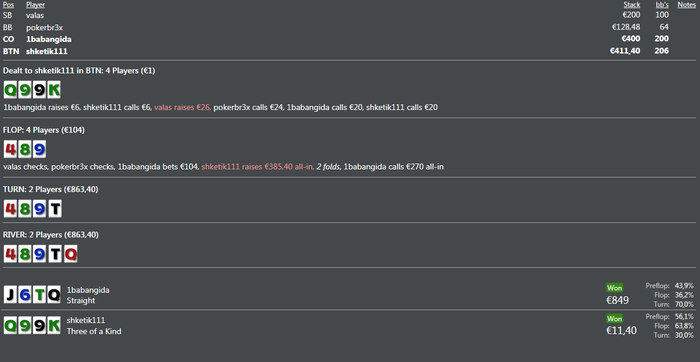
Task: Select player pokerbr3x in the BB row
Action: 44,27
